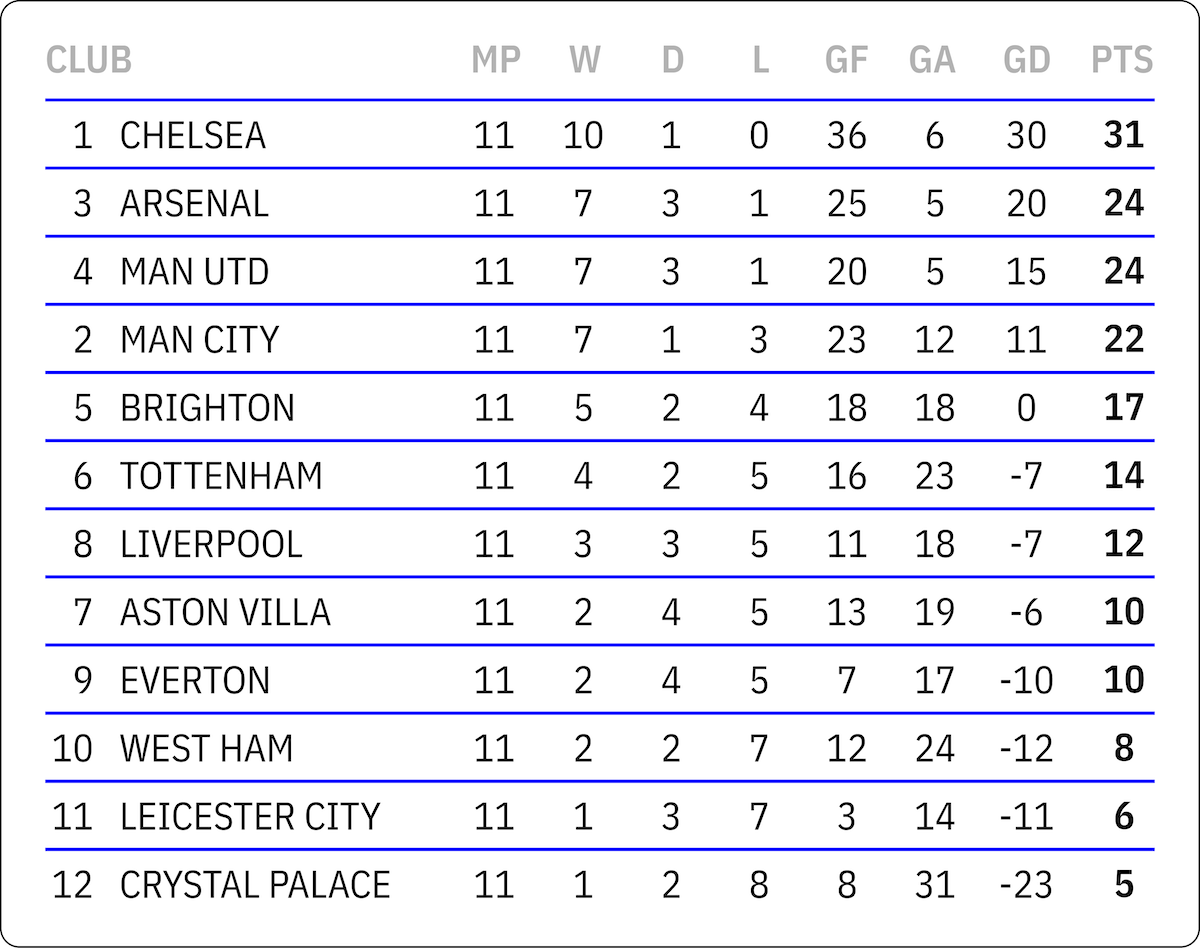
Task: Click WEST HAM club name
Action: click(207, 748)
